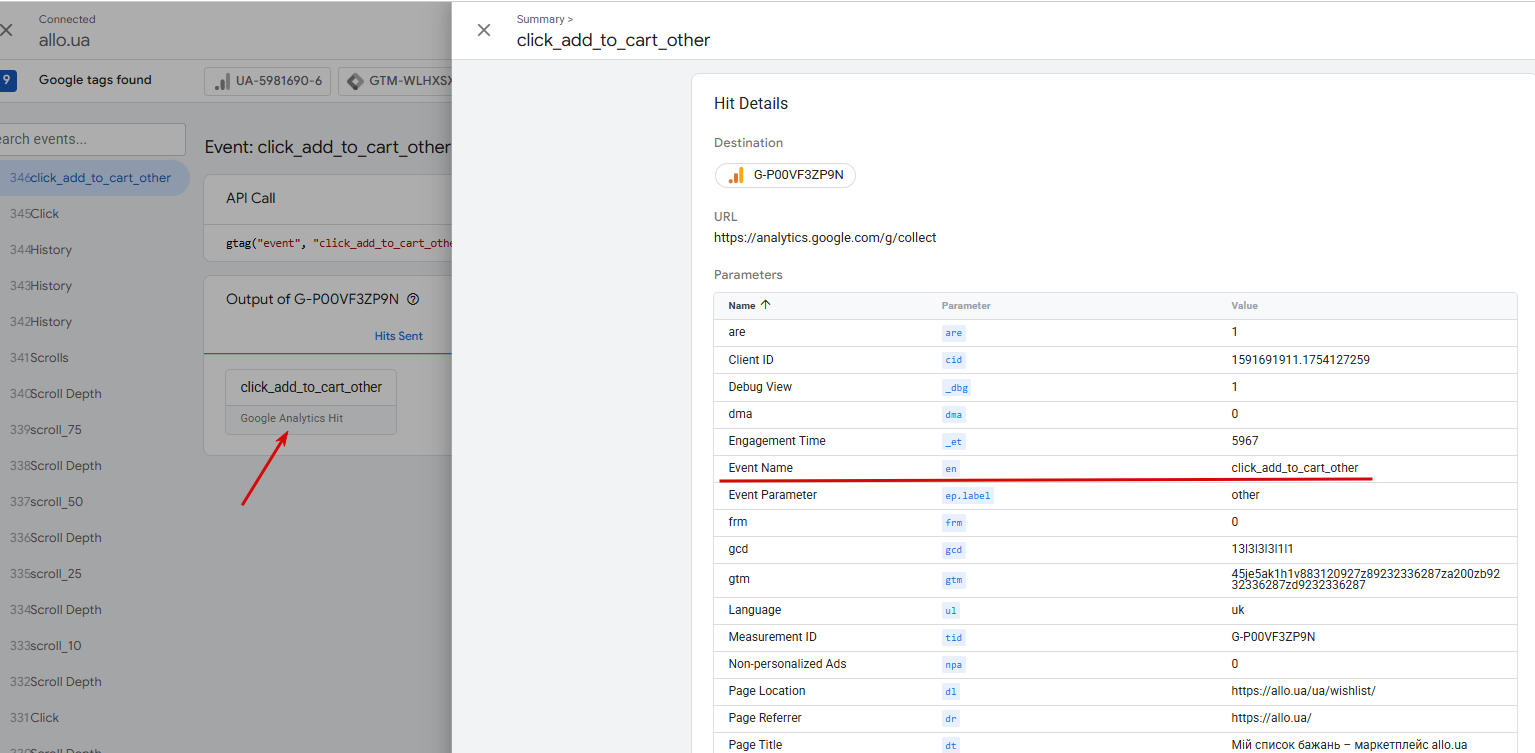1535x753 pixels.
Task: Select event 344 History
Action: [50, 250]
